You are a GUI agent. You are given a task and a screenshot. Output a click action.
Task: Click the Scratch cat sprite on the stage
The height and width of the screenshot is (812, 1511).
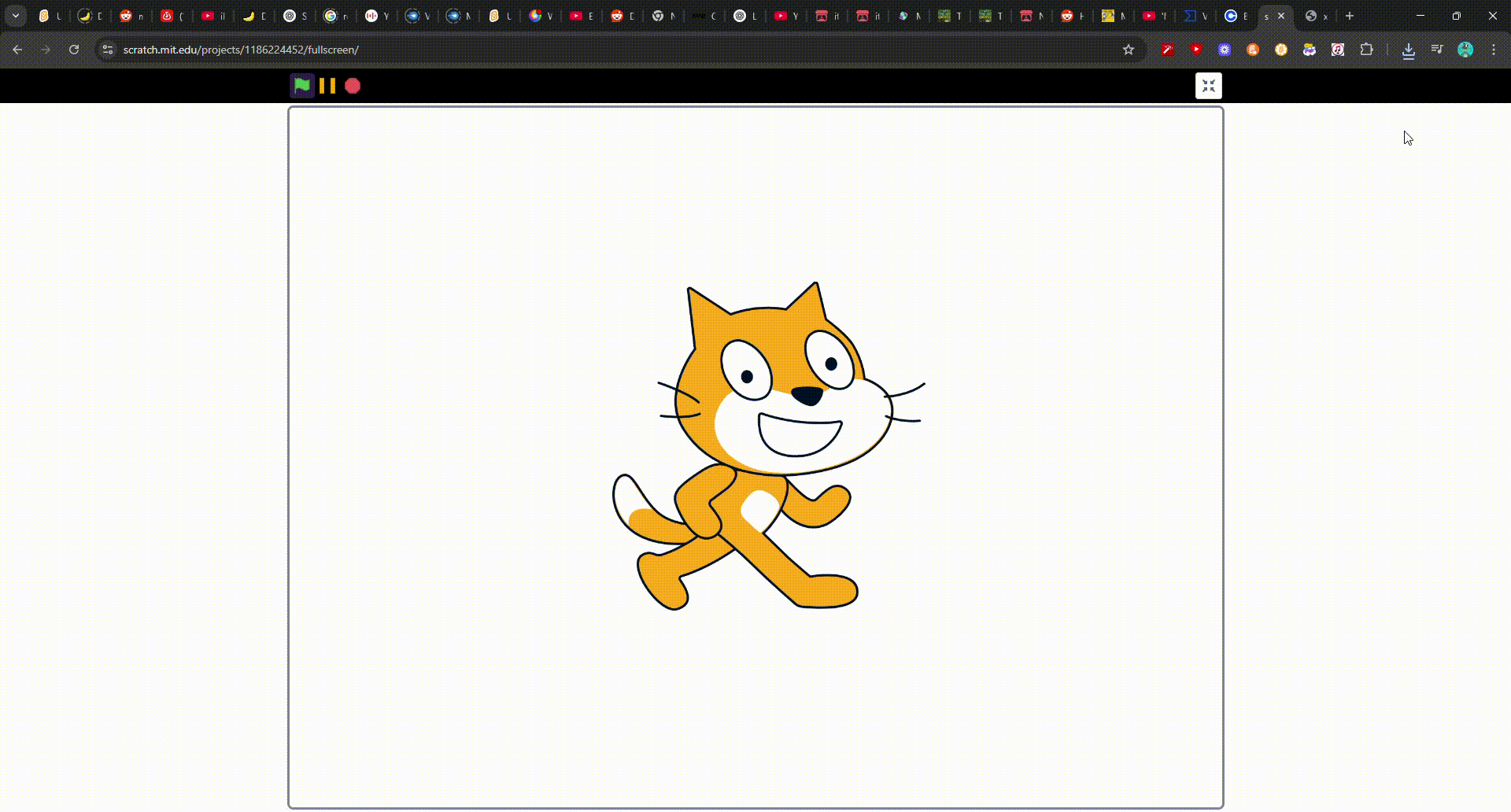[767, 446]
